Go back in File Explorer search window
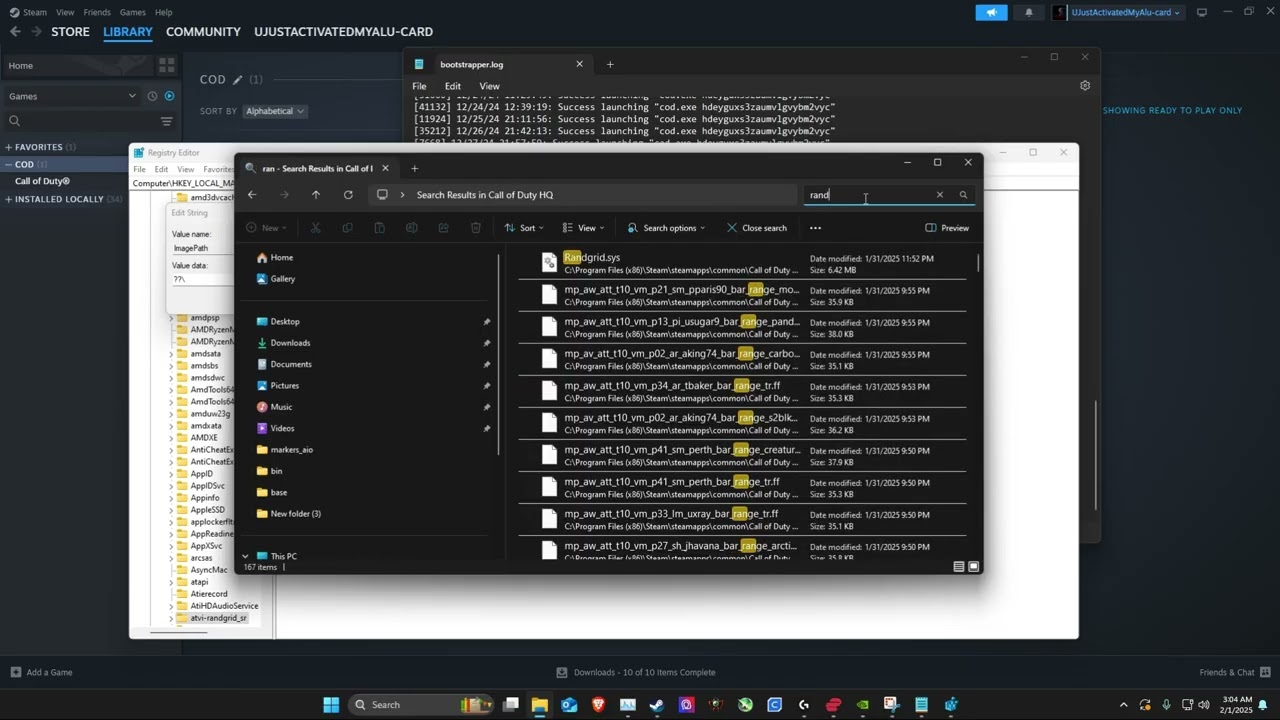Screen dimensions: 1280x720 pyautogui.click(x=252, y=195)
